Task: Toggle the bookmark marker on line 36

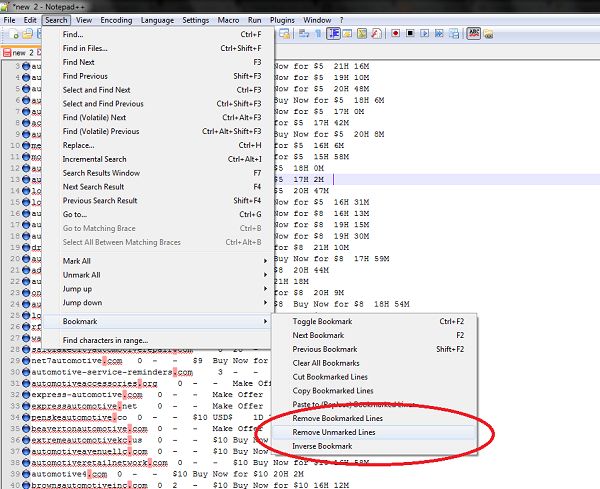Action: click(26, 440)
